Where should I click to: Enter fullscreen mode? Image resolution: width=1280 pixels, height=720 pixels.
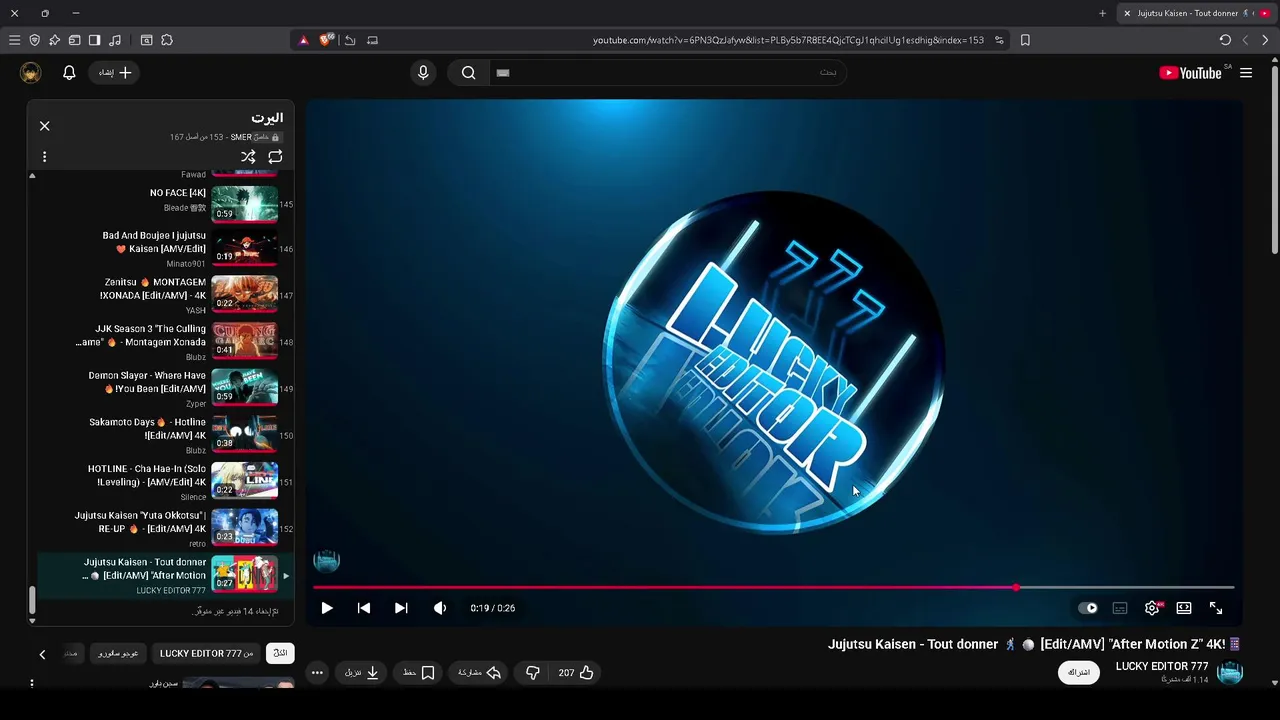point(1216,608)
